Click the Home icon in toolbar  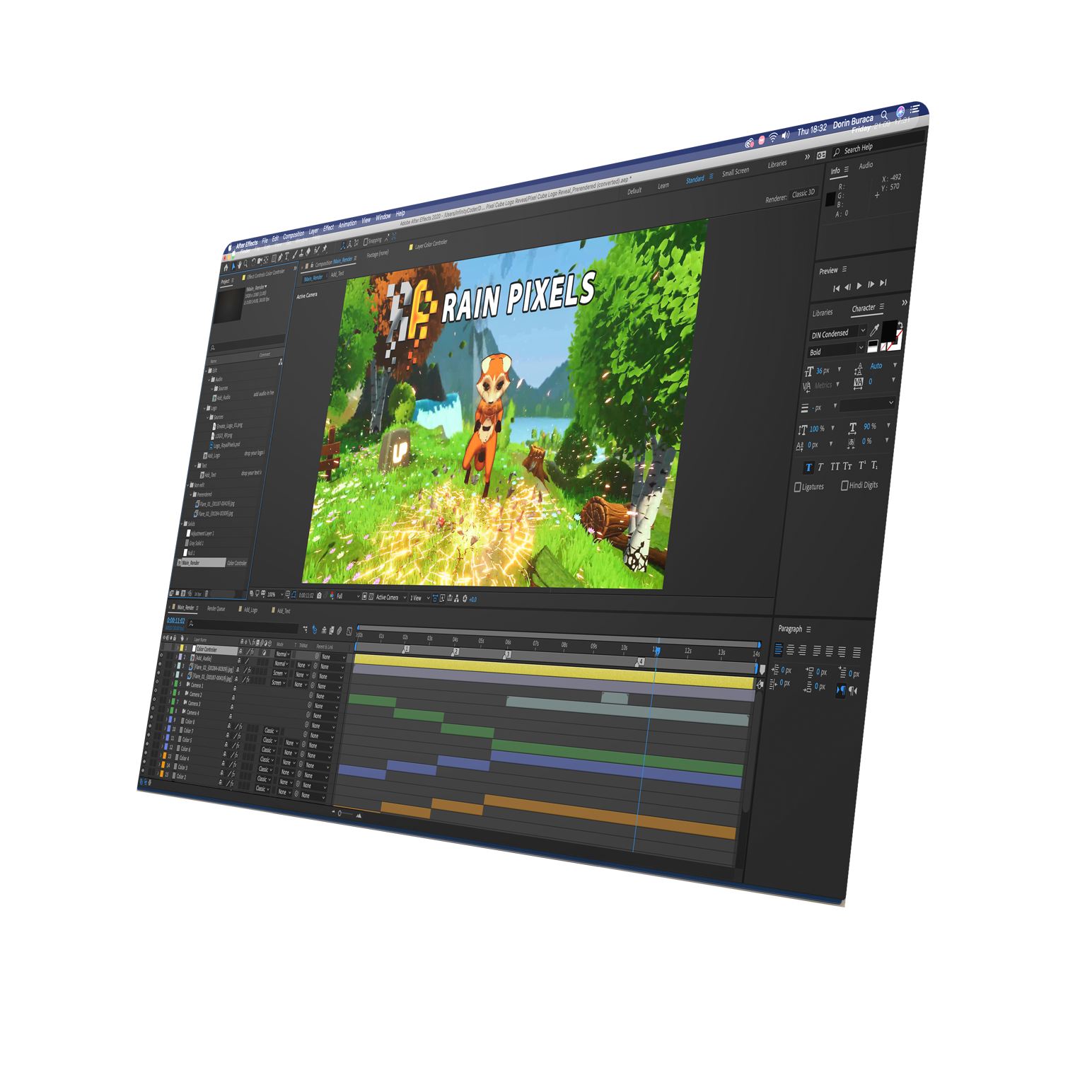[226, 268]
